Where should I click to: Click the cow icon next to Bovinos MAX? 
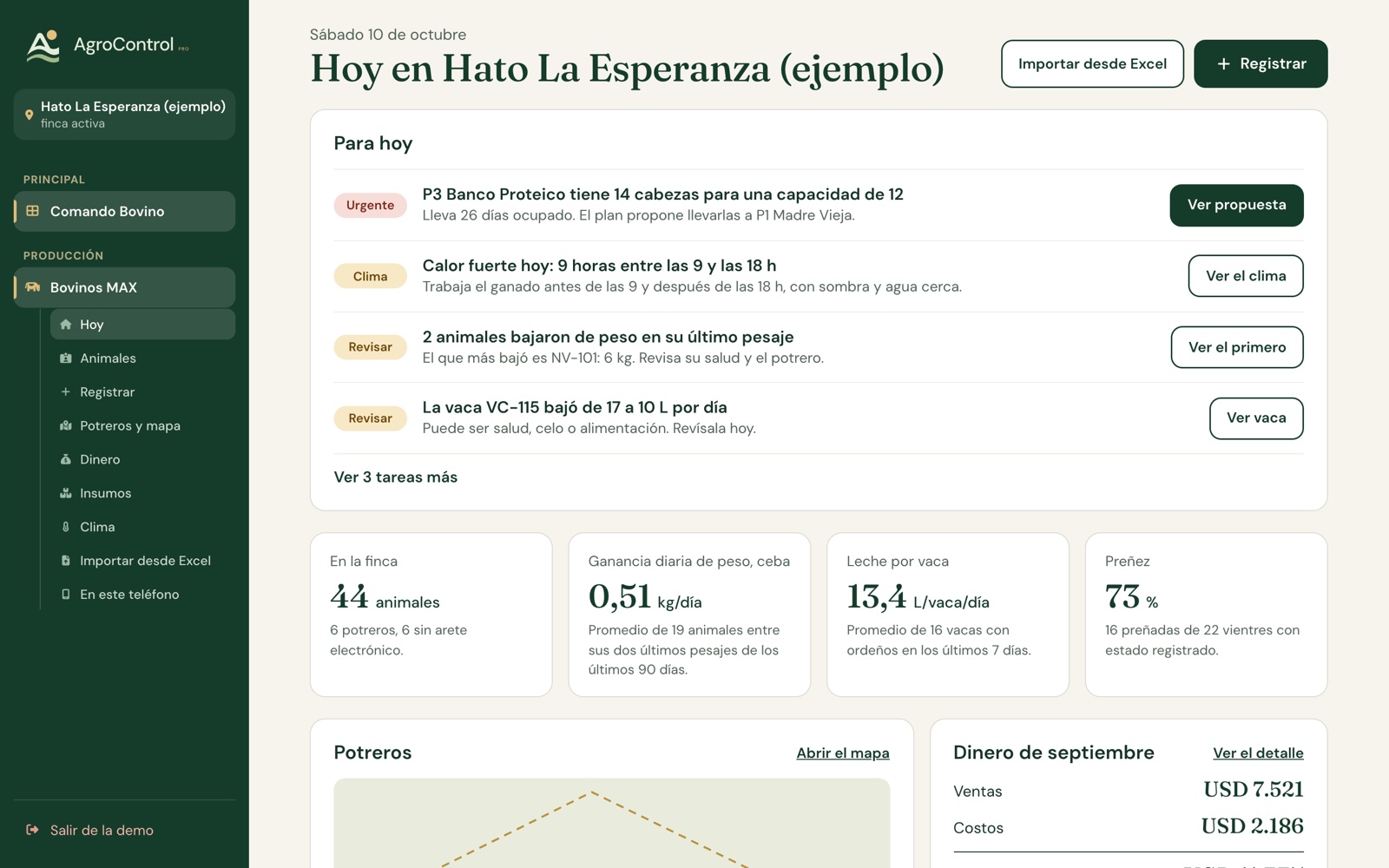pyautogui.click(x=32, y=287)
